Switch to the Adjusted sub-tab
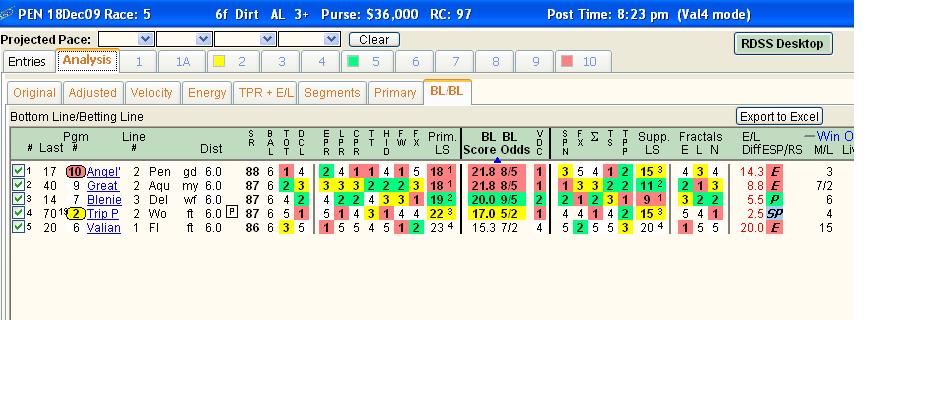Image resolution: width=925 pixels, height=400 pixels. (x=93, y=93)
